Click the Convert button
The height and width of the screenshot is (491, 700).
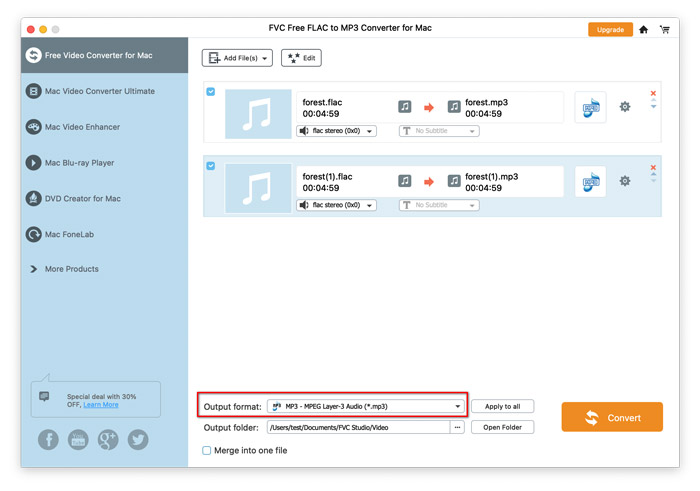coord(612,417)
